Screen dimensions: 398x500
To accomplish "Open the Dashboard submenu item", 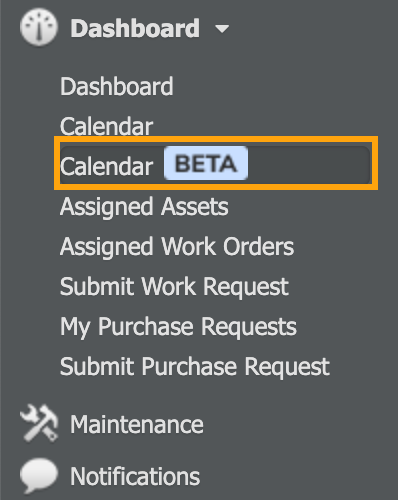I will tap(117, 86).
